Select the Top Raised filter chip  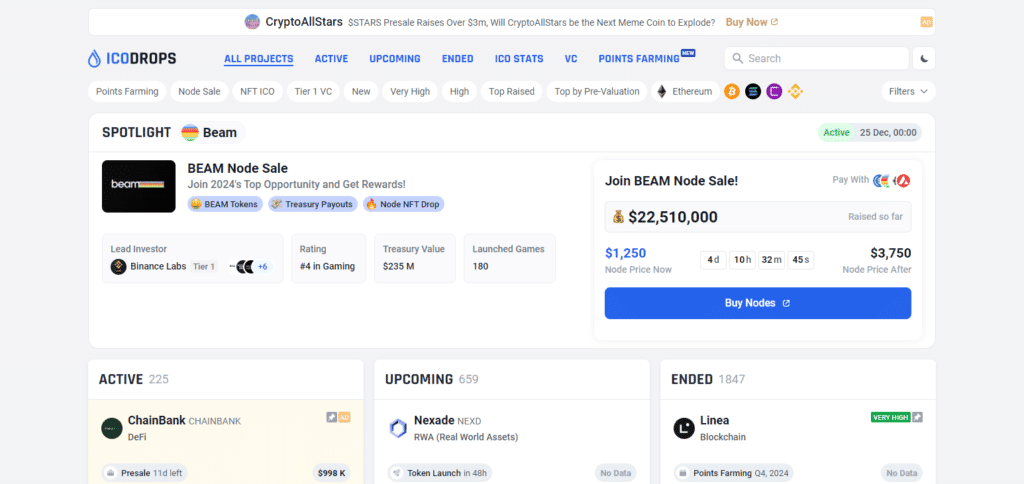512,91
